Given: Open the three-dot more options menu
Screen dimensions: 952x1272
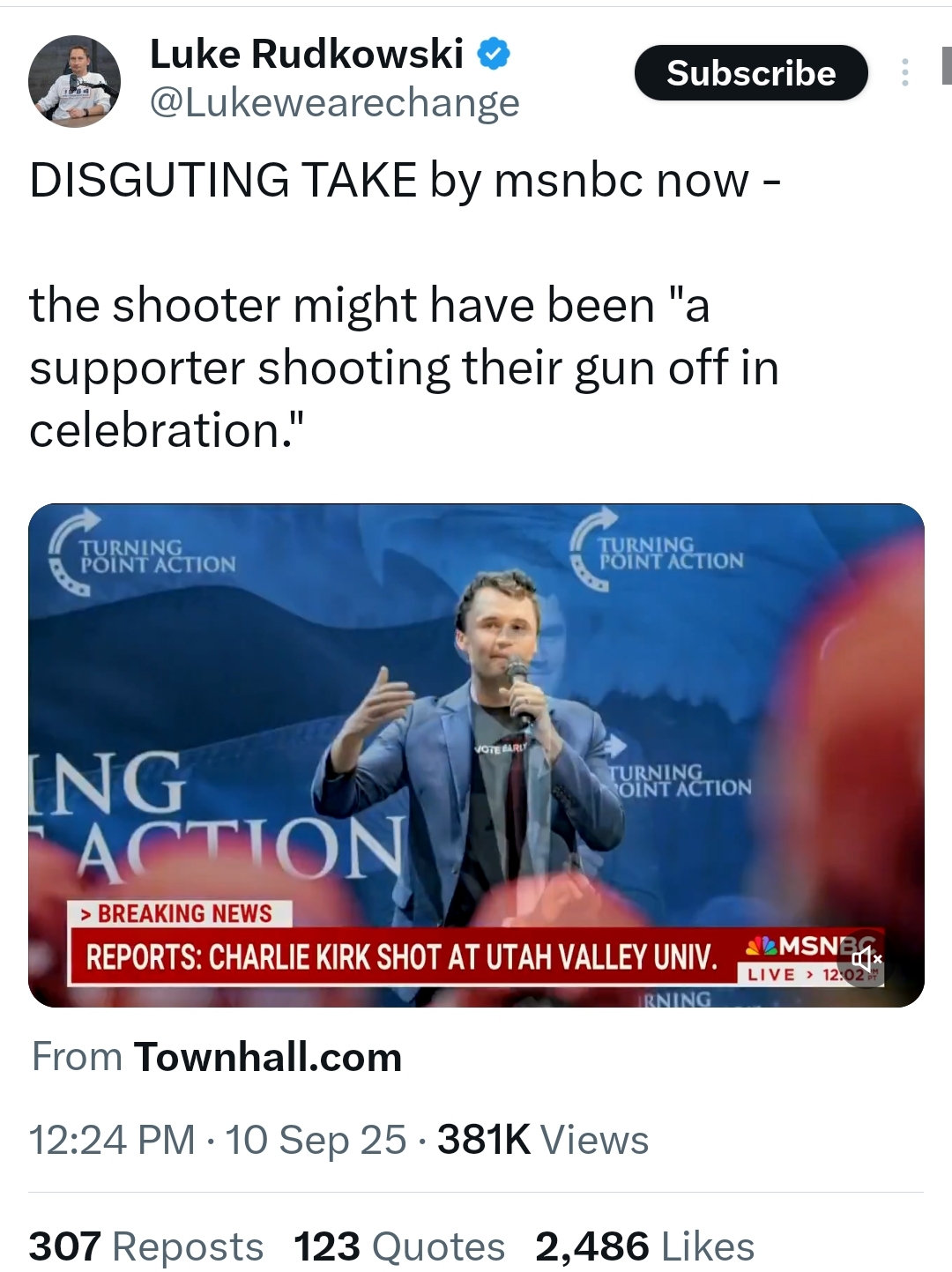Looking at the screenshot, I should point(904,72).
